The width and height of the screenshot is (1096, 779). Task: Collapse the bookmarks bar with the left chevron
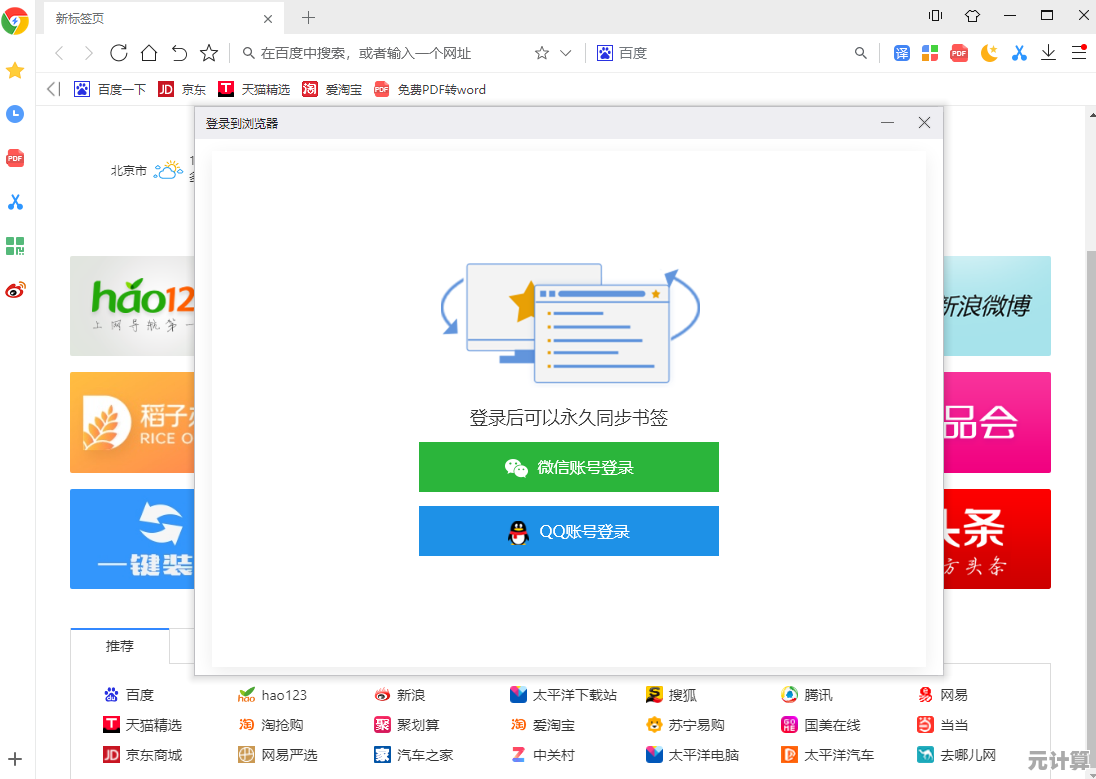pyautogui.click(x=52, y=89)
